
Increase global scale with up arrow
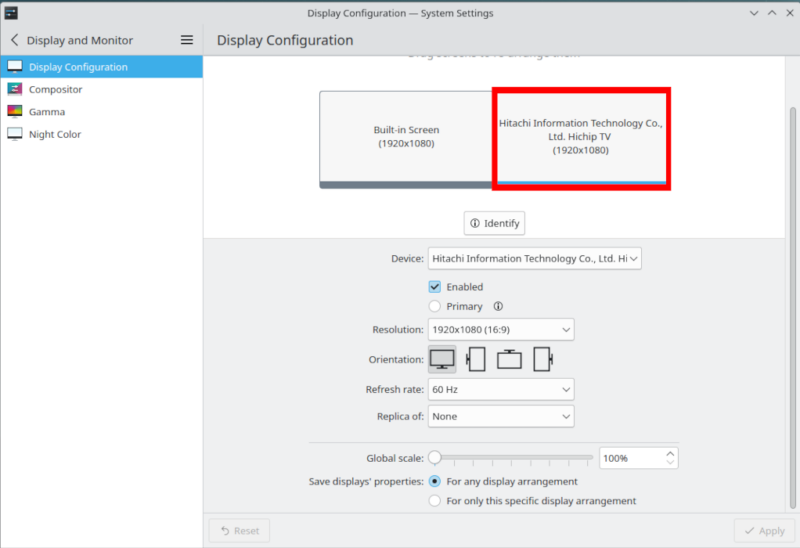[x=670, y=453]
